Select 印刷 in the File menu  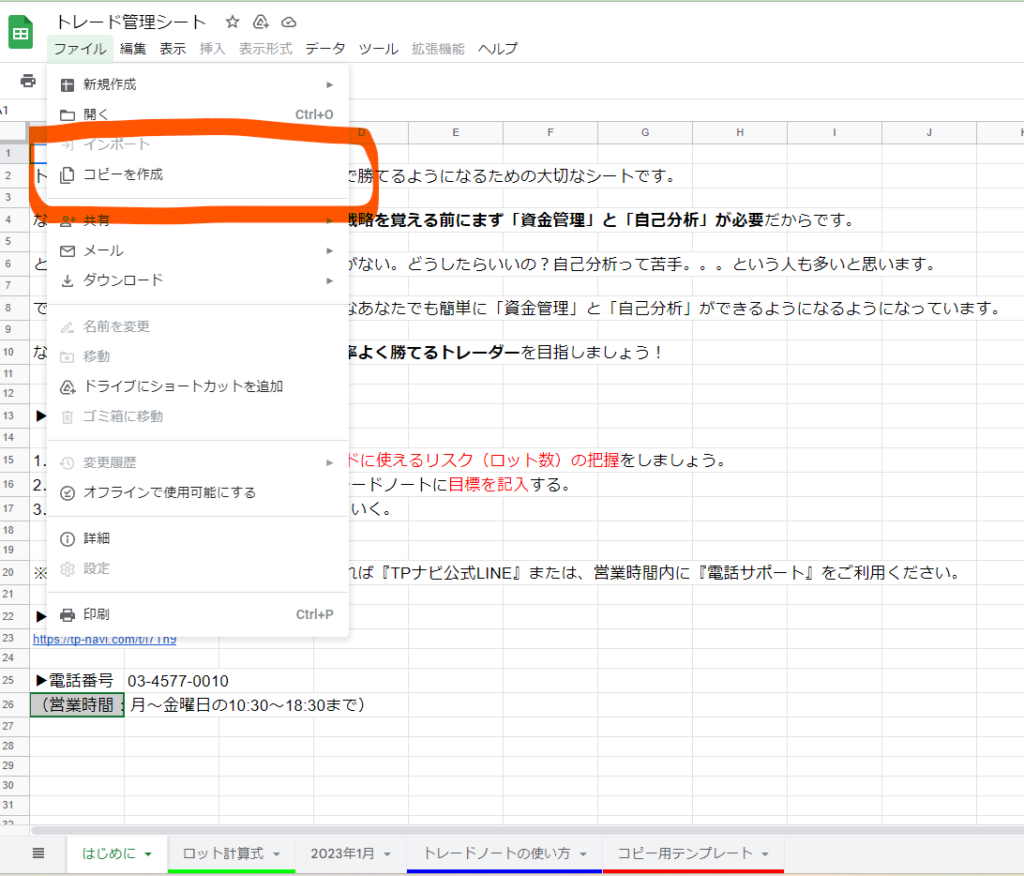pyautogui.click(x=96, y=615)
